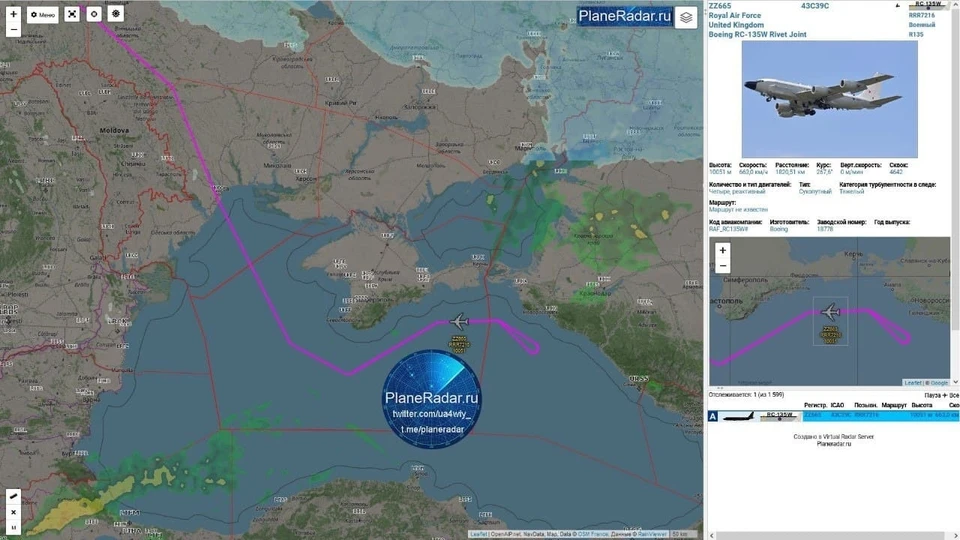Sort list by Регистр. column
The image size is (960, 540).
(x=815, y=405)
